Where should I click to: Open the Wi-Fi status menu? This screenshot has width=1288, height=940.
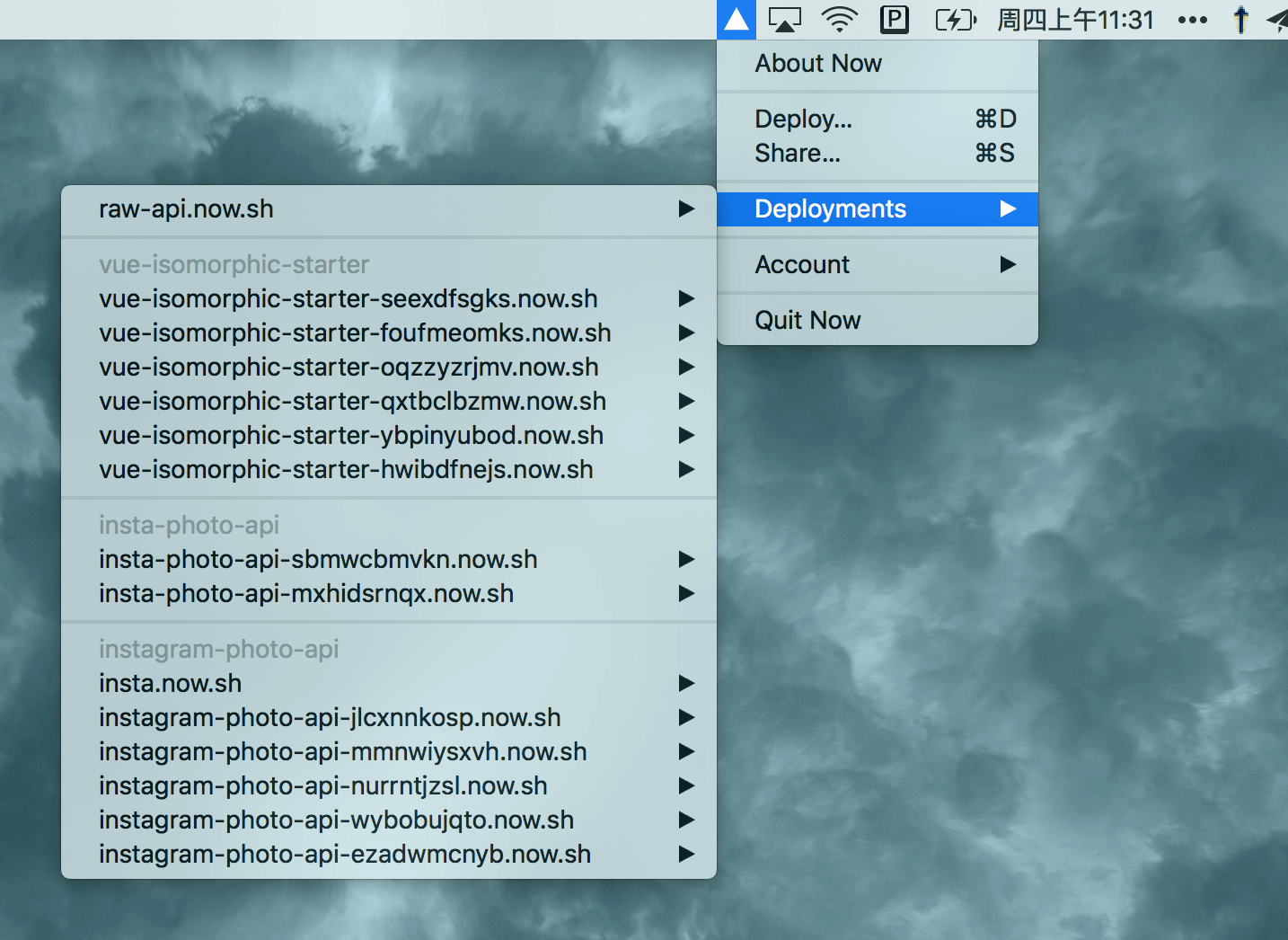tap(840, 20)
